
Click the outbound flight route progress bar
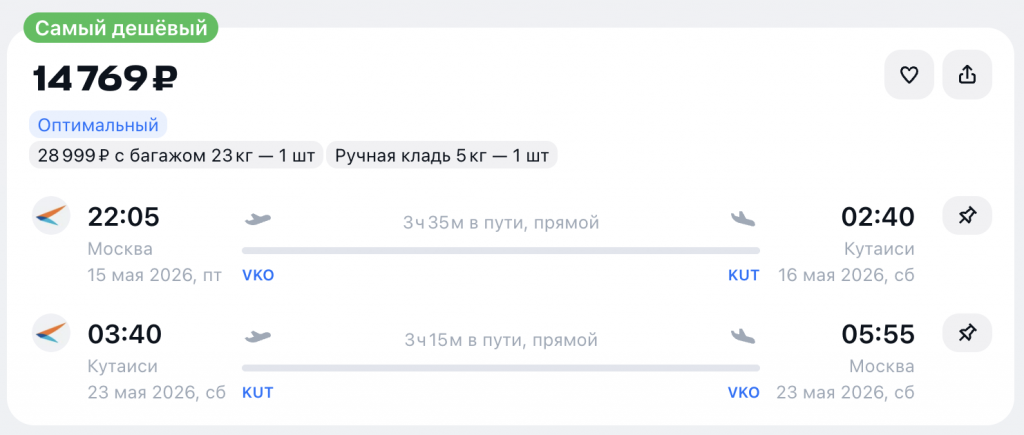(x=500, y=251)
